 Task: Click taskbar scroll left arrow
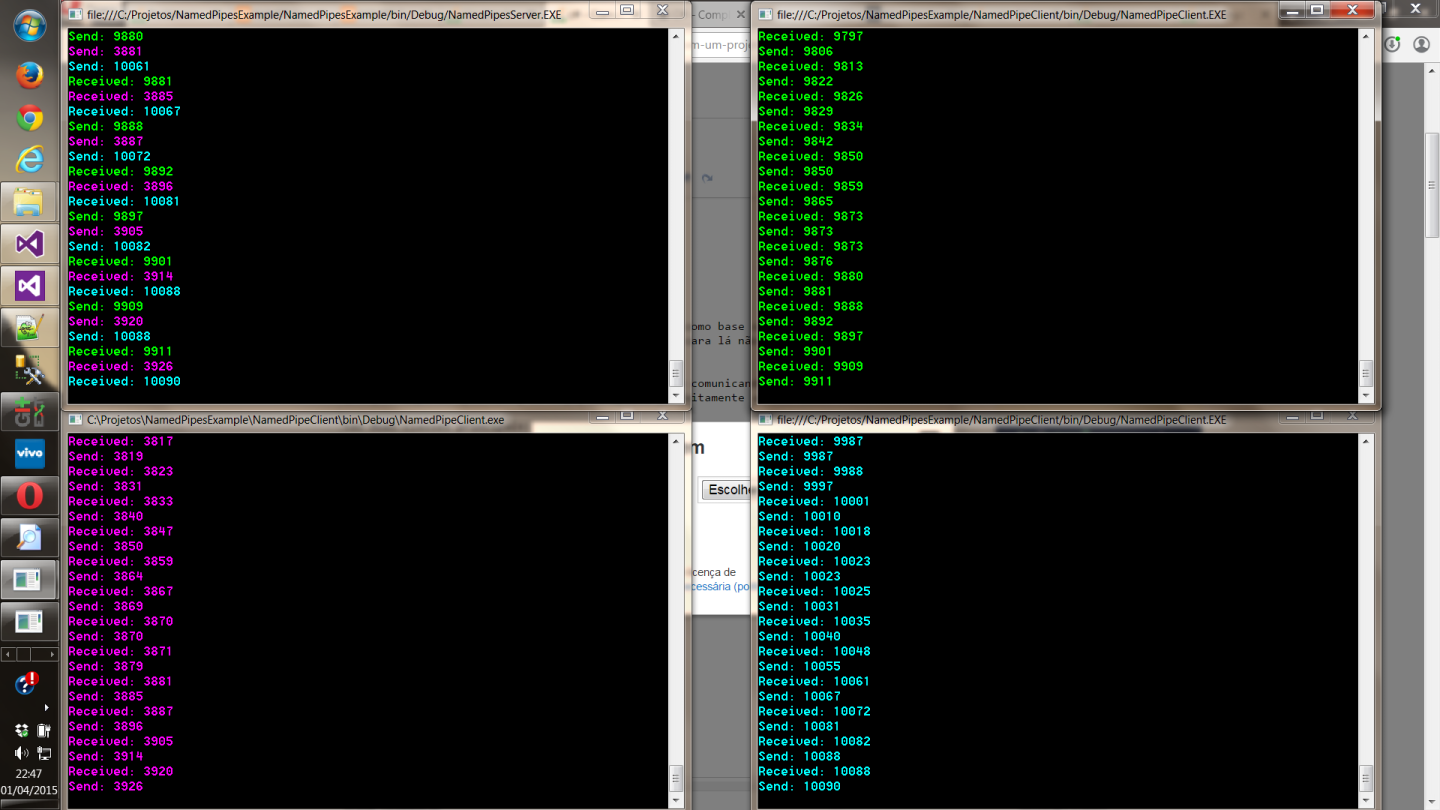(9, 654)
